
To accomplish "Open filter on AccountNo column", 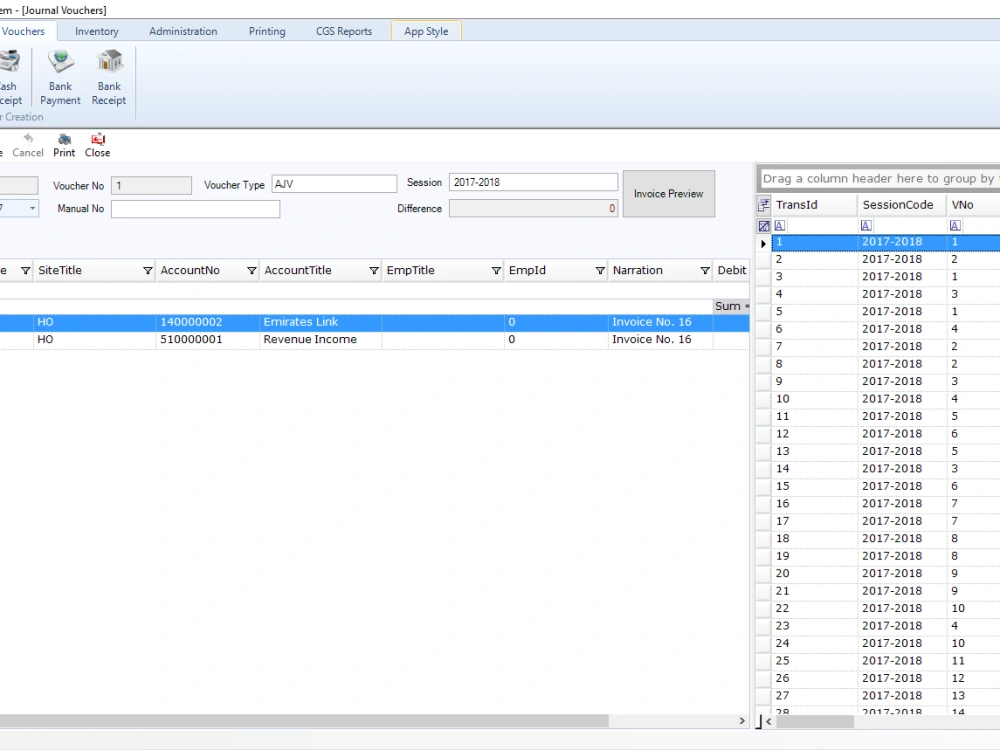I will point(251,270).
